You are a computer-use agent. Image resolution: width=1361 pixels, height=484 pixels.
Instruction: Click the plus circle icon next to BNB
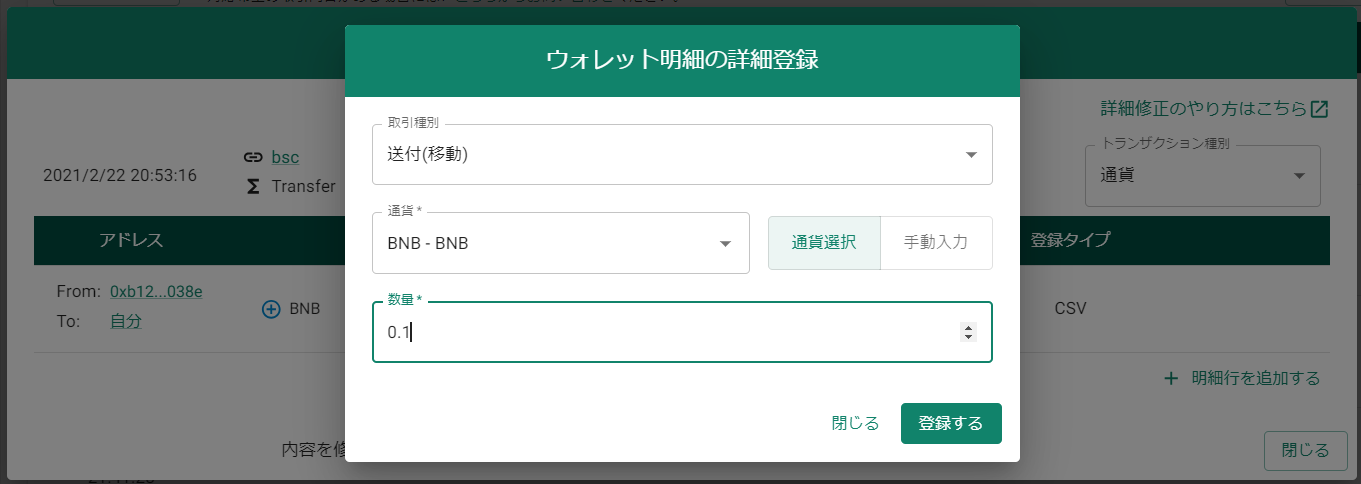[x=271, y=309]
